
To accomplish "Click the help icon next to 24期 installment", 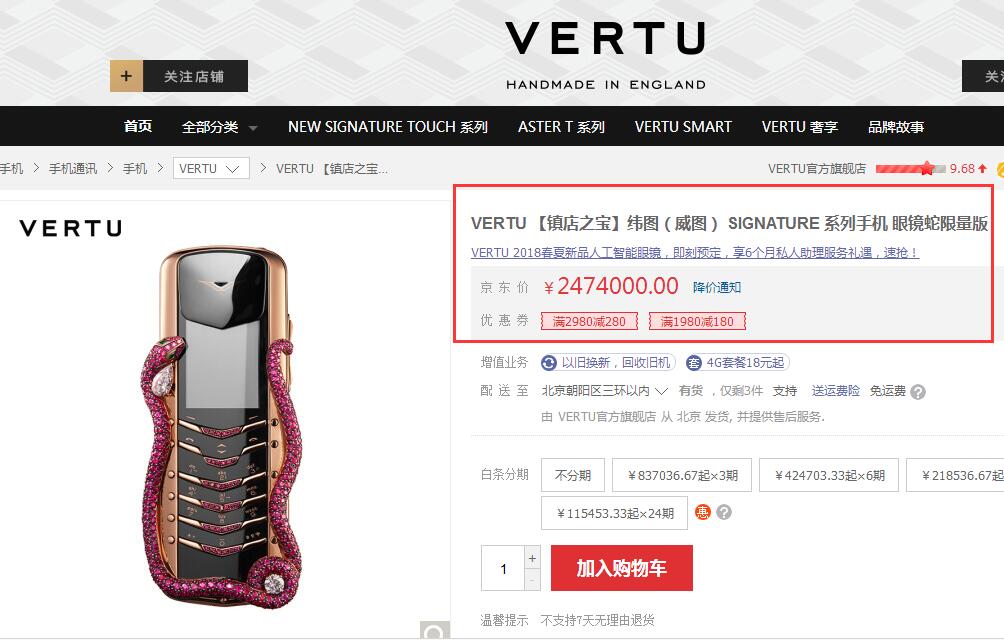I will coord(724,512).
